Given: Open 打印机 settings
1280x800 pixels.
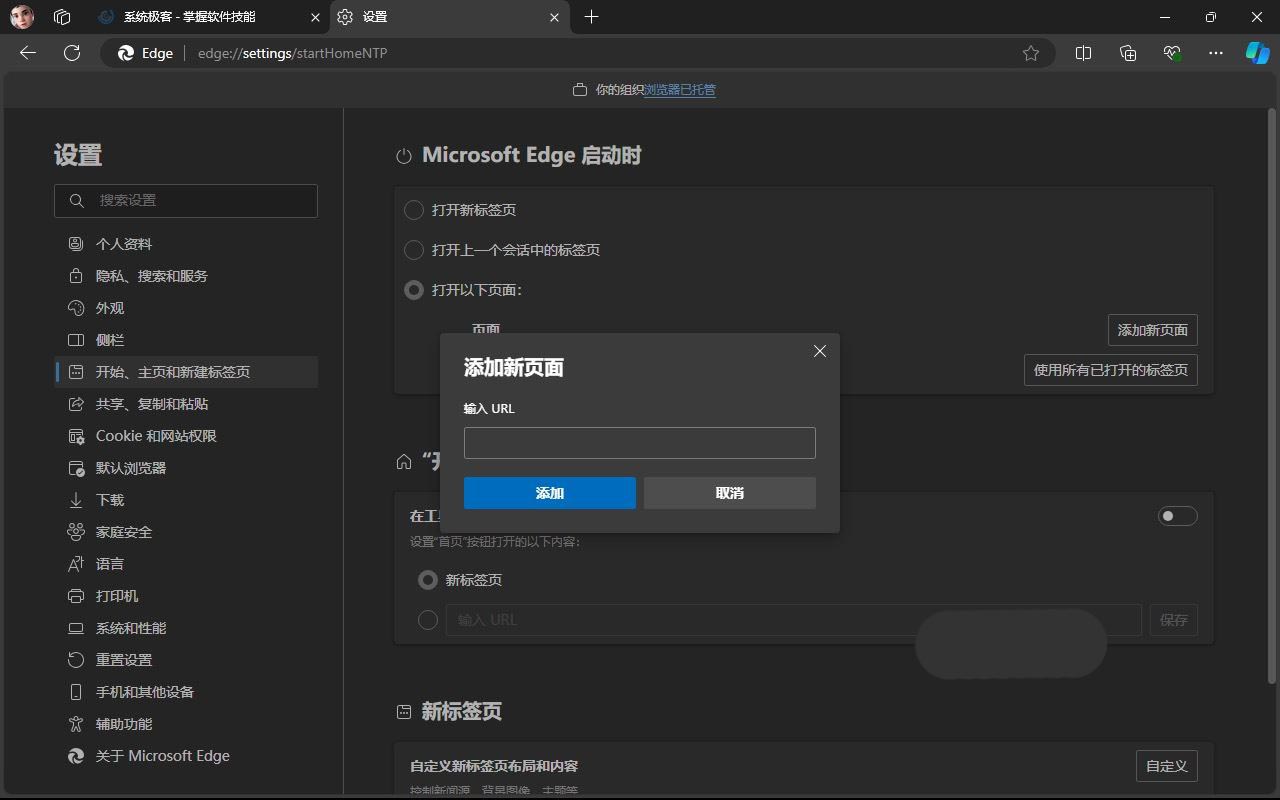Looking at the screenshot, I should point(186,596).
